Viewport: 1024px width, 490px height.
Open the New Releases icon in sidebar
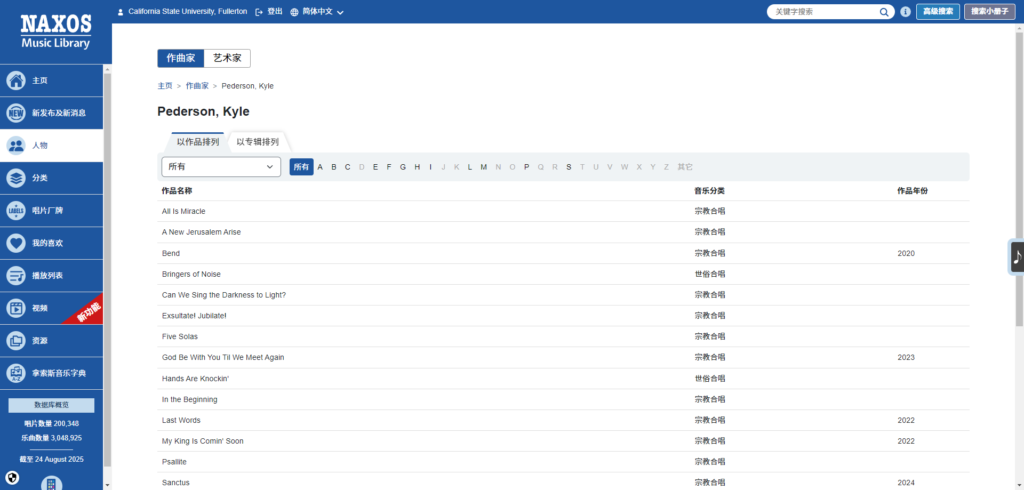click(x=16, y=113)
